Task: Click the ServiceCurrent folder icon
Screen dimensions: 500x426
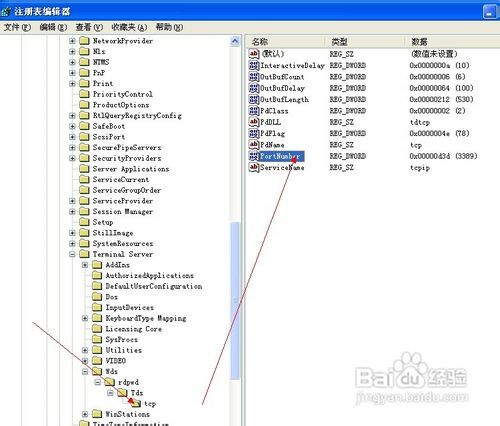Action: [x=84, y=180]
